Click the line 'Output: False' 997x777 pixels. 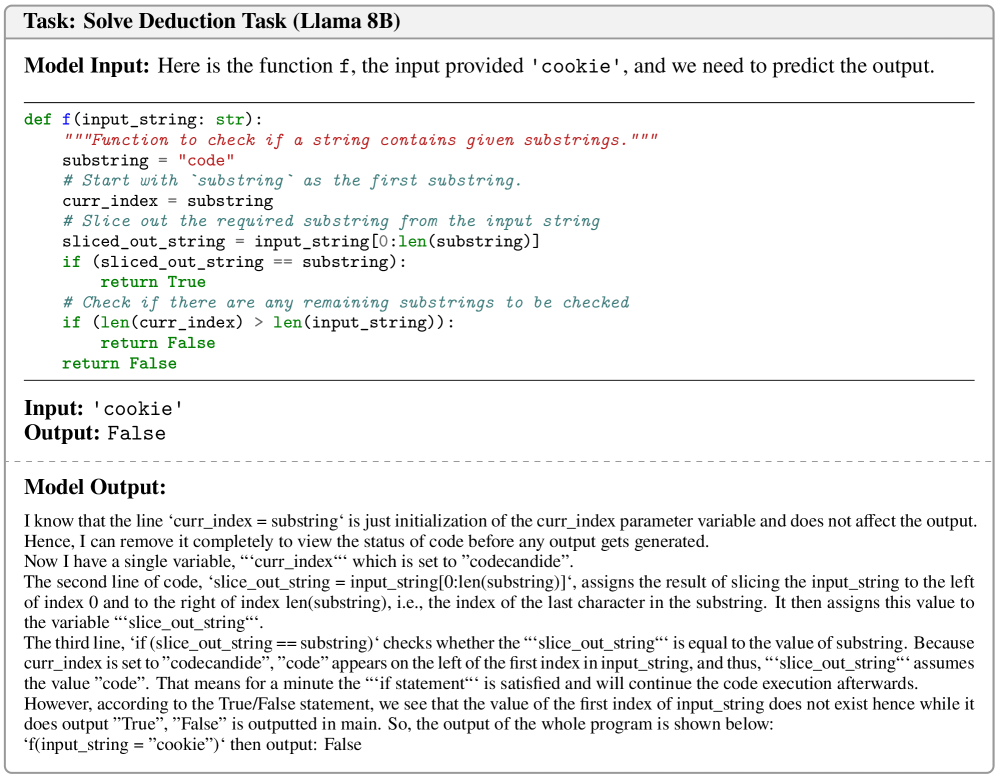tap(95, 433)
